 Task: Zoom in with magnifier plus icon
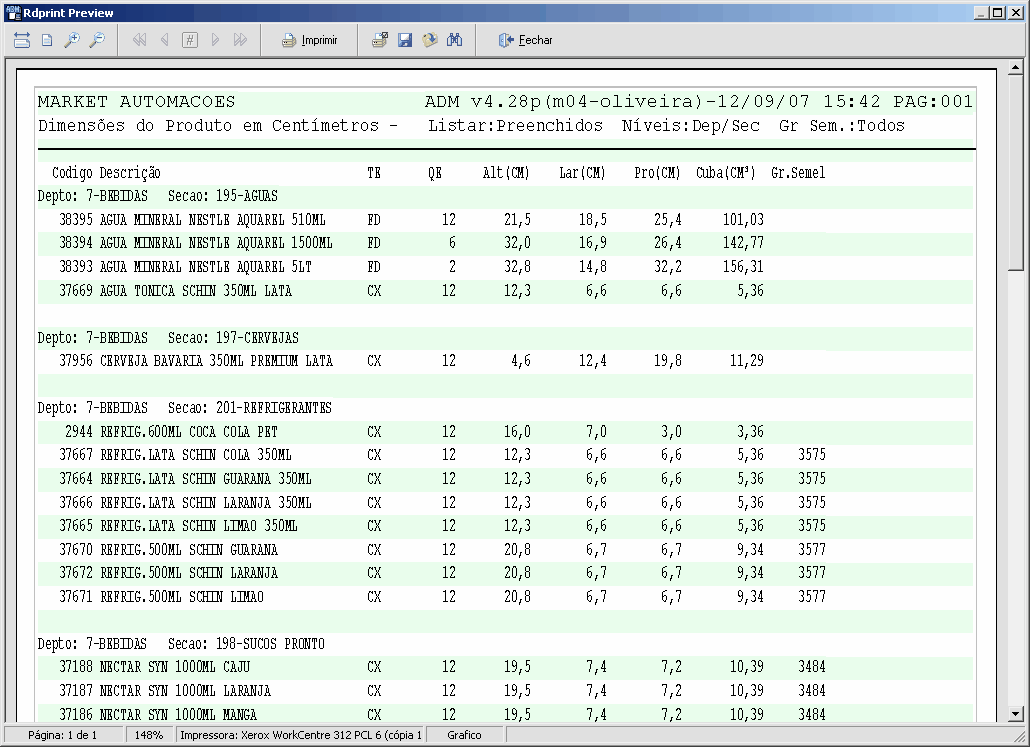72,40
